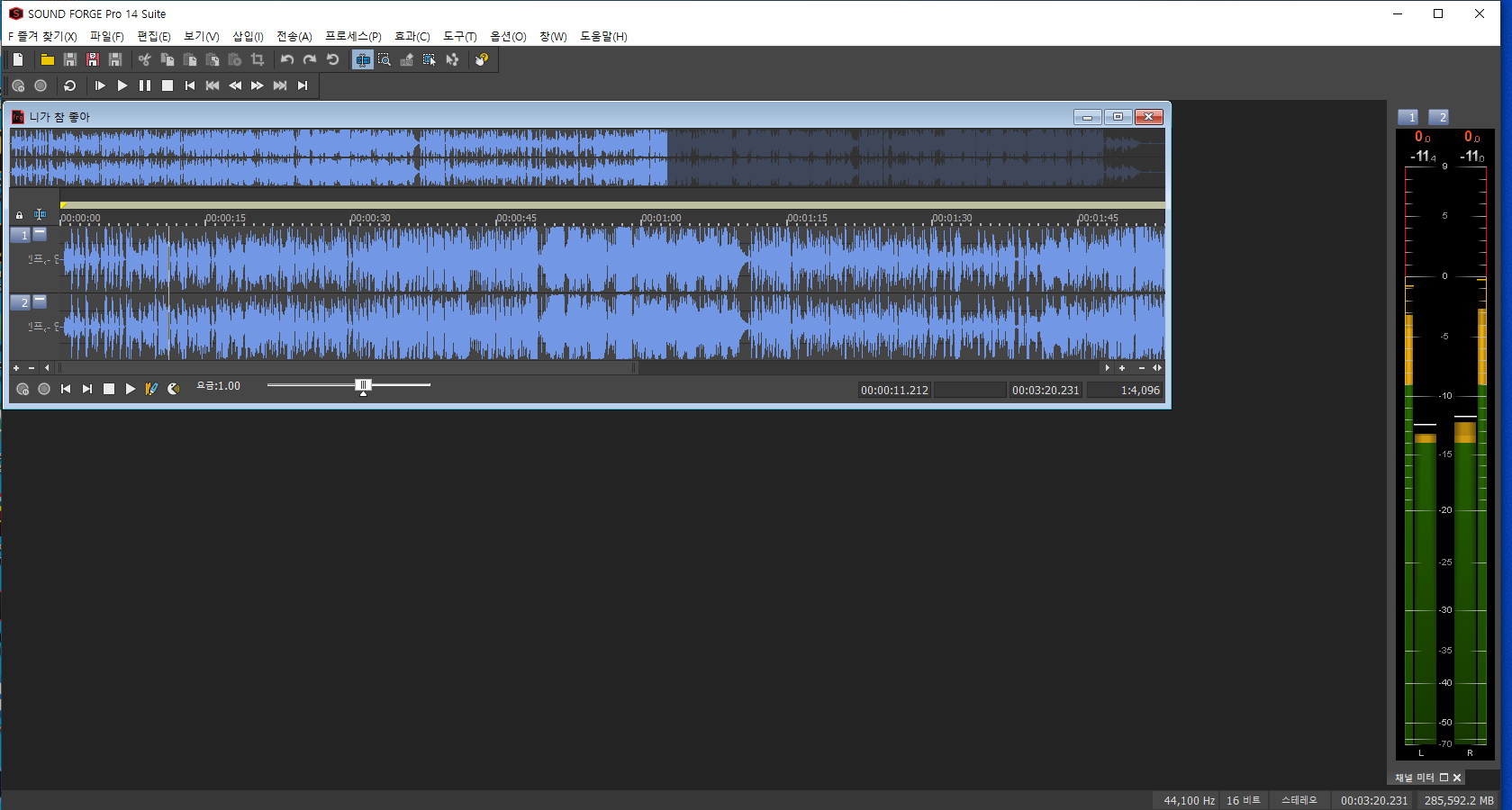Image resolution: width=1512 pixels, height=810 pixels.
Task: Select channel meter tab 1
Action: tap(1408, 117)
